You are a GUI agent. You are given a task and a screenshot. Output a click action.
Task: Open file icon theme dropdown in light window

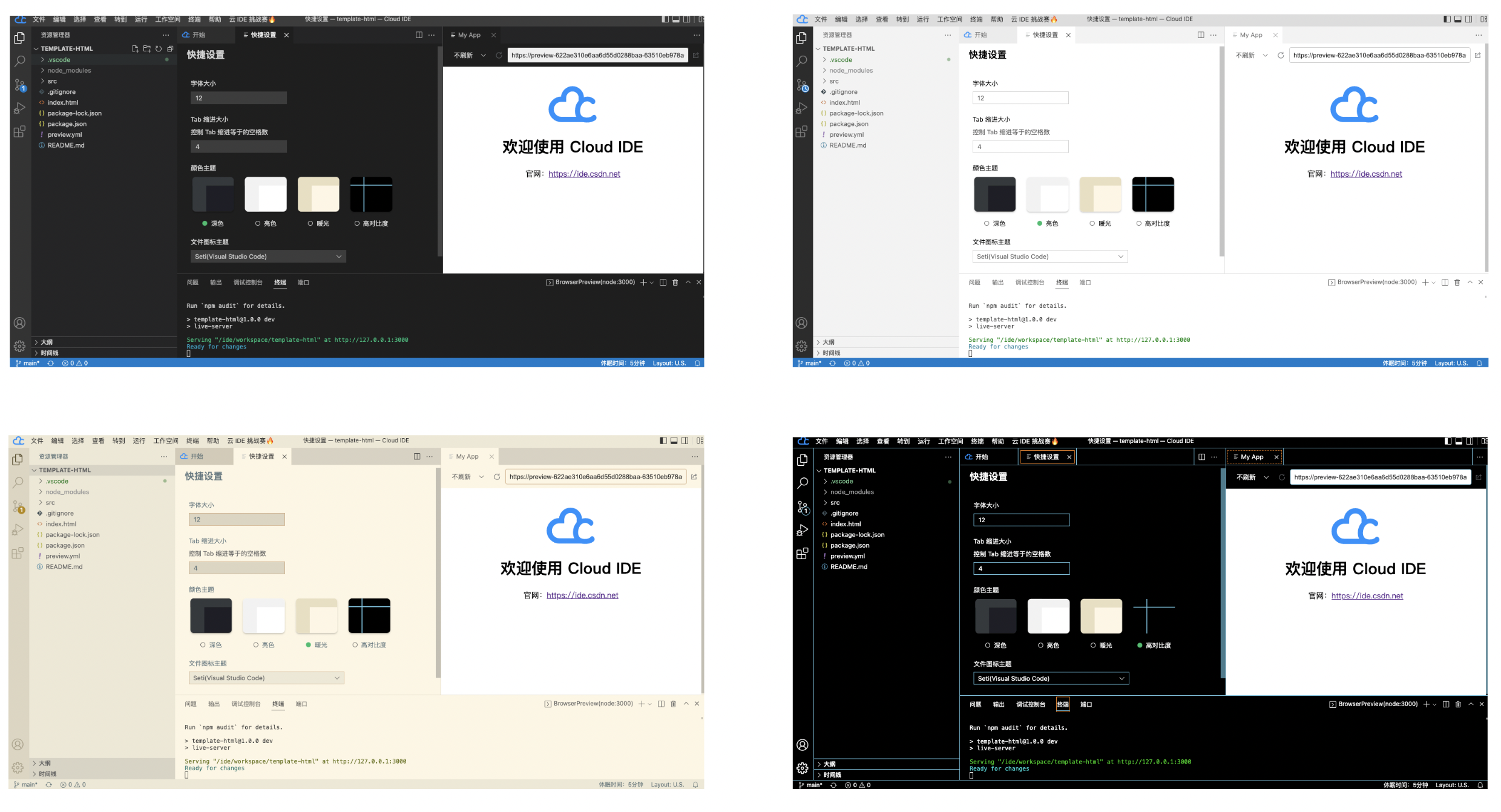click(1050, 257)
